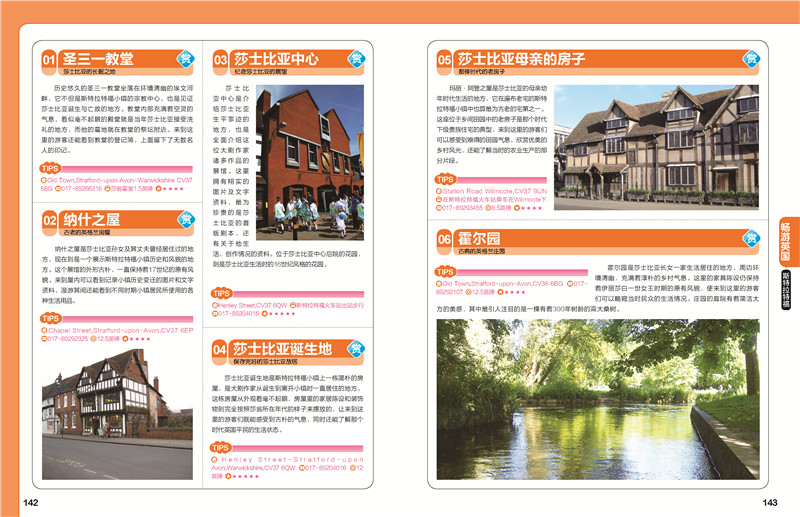Click the 赏 badge beside 霍尔园
The image size is (800, 517).
pos(751,238)
